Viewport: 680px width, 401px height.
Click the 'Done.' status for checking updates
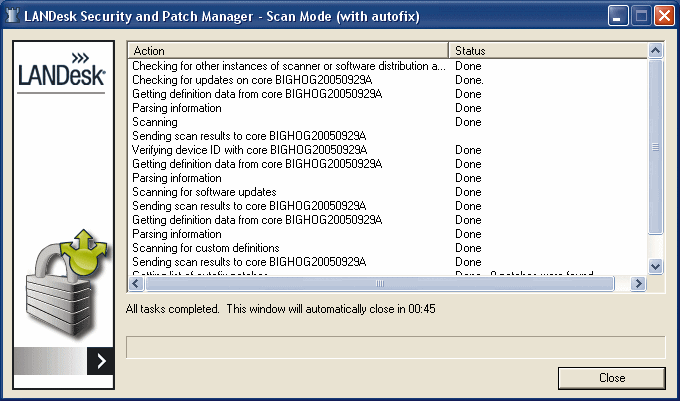coord(469,80)
